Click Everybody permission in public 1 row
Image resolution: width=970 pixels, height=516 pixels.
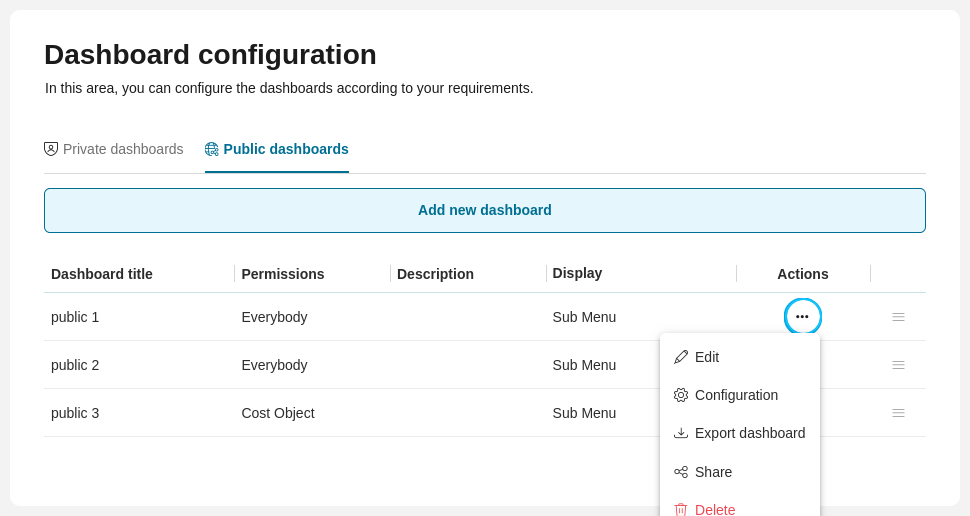point(274,317)
